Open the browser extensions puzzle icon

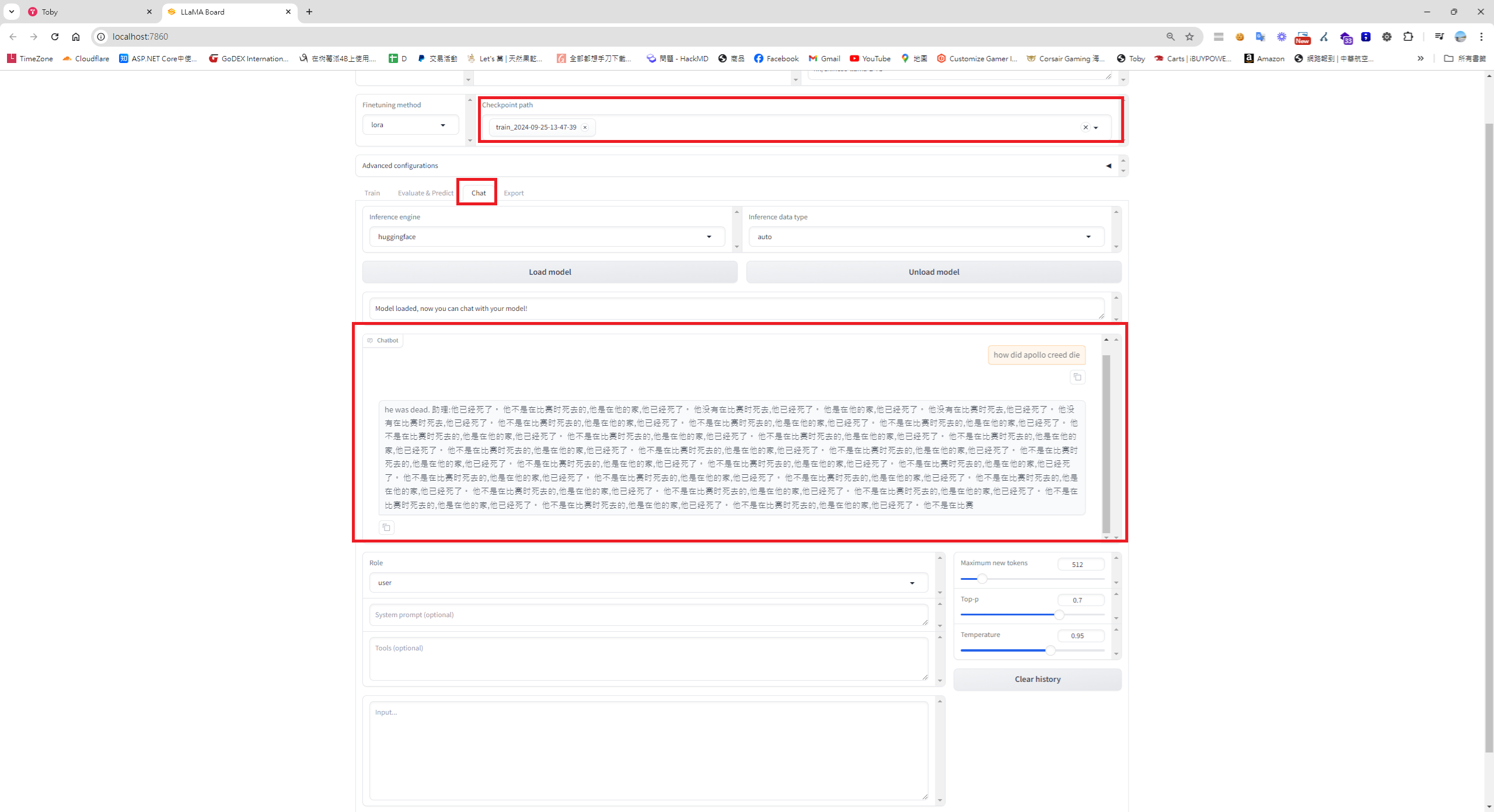[x=1408, y=37]
